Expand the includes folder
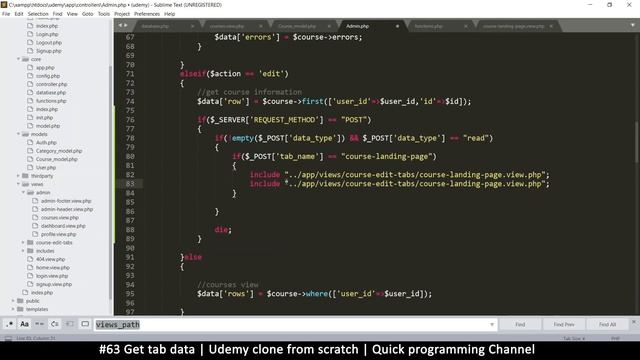Viewport: 640px width, 360px height. pyautogui.click(x=24, y=251)
